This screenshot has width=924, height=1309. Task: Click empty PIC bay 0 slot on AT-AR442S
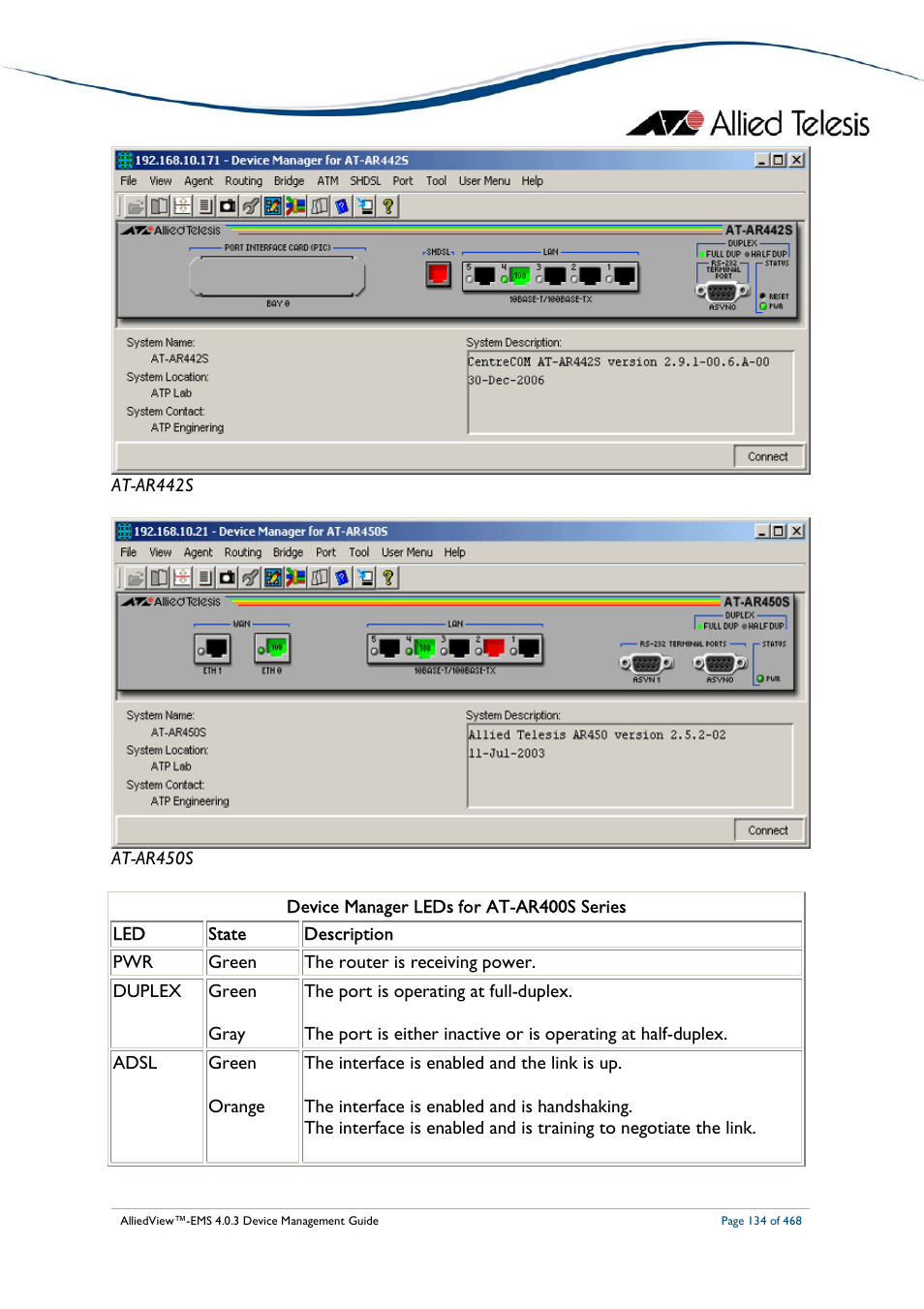pos(277,277)
